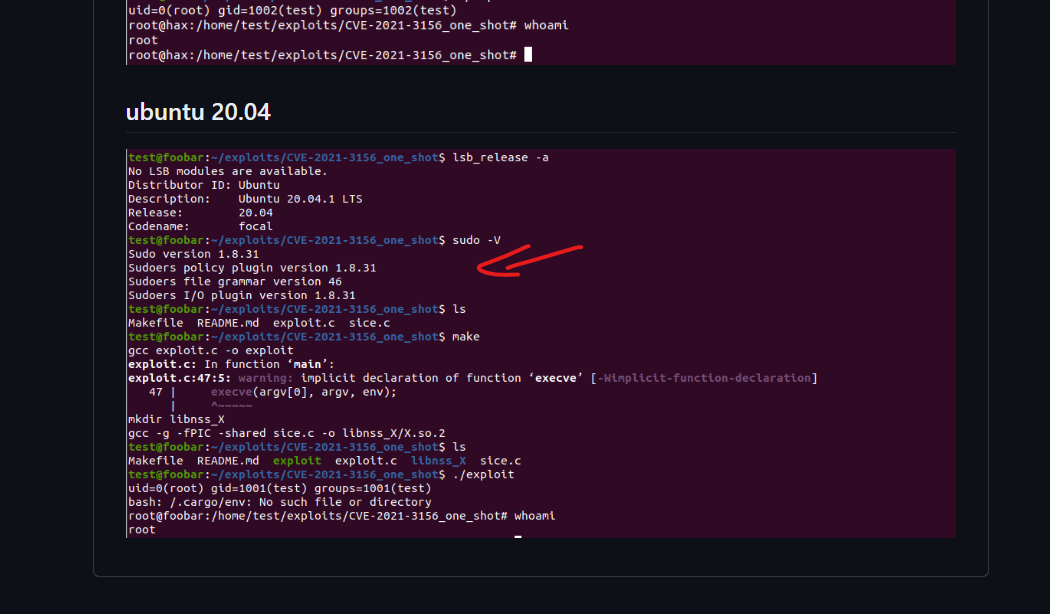The height and width of the screenshot is (614, 1050).
Task: Click "exploit.c: In function 'main':" line
Action: click(x=231, y=364)
